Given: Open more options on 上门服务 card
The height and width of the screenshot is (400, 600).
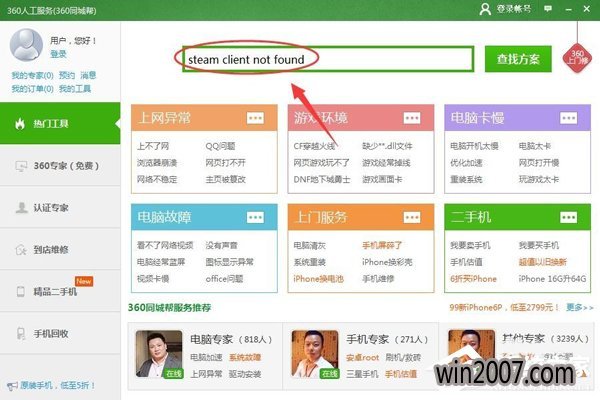Looking at the screenshot, I should (x=412, y=217).
